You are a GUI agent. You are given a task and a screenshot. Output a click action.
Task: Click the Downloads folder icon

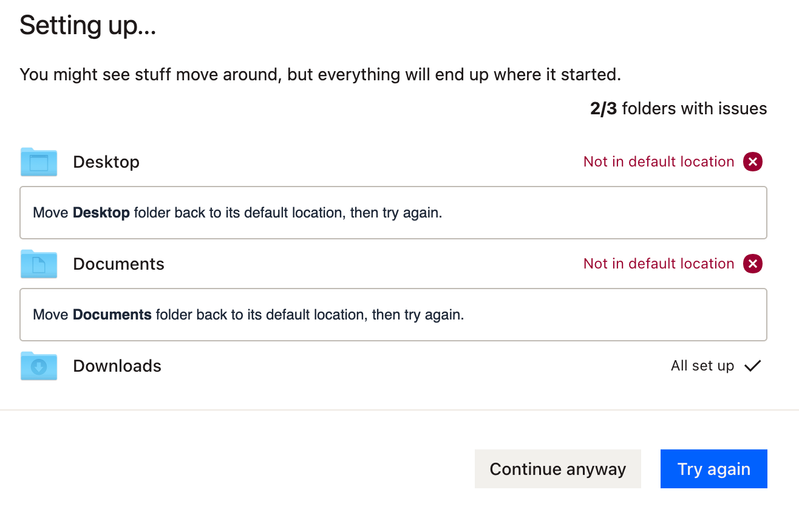point(39,366)
